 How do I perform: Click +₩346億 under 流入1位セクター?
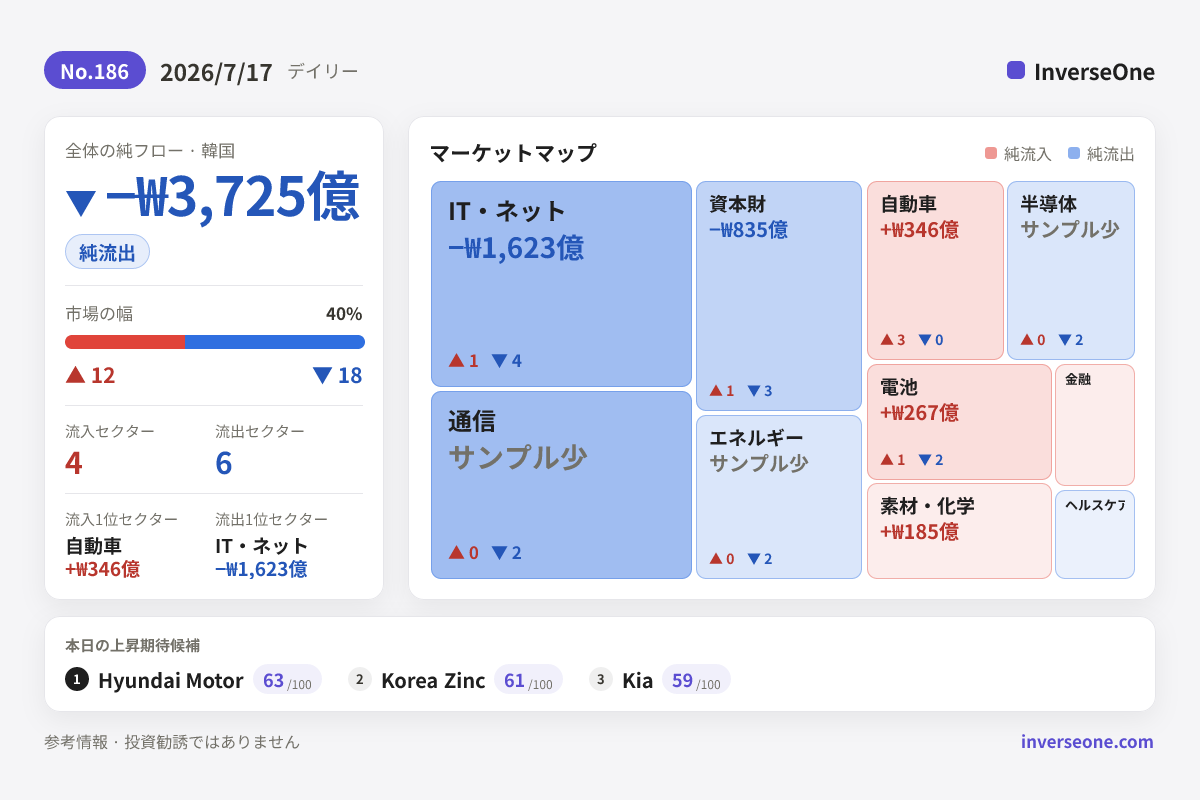coord(103,569)
